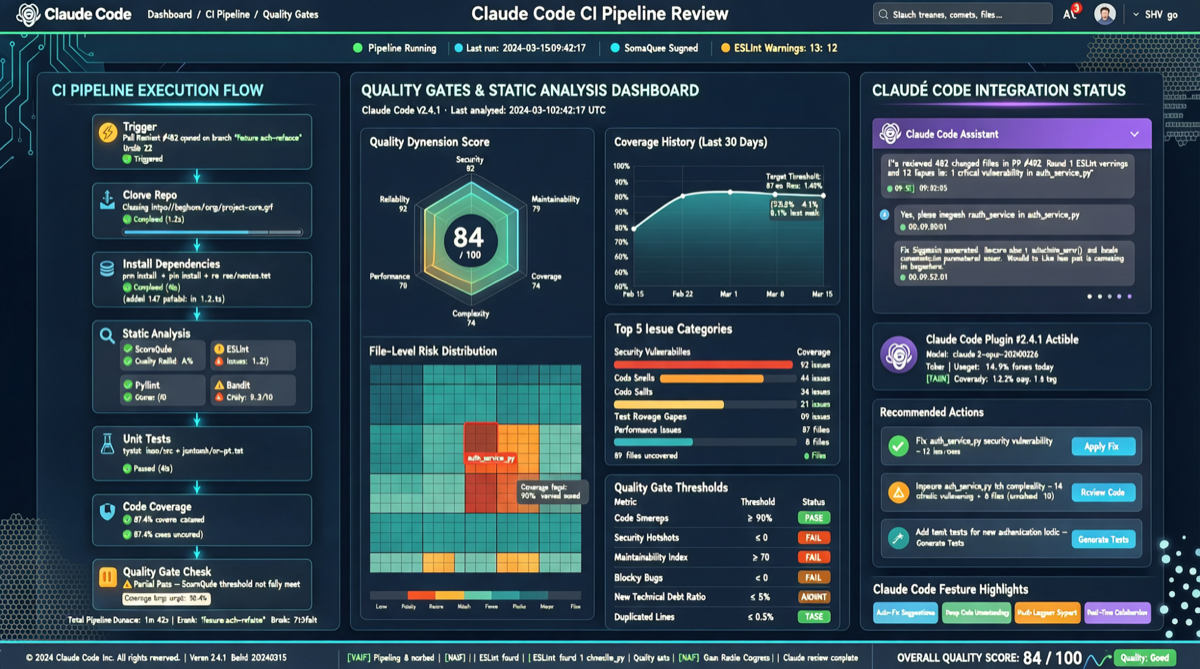The image size is (1200, 669).
Task: Collapse the Claude Code Assistant panel chevron
Action: pyautogui.click(x=1134, y=134)
